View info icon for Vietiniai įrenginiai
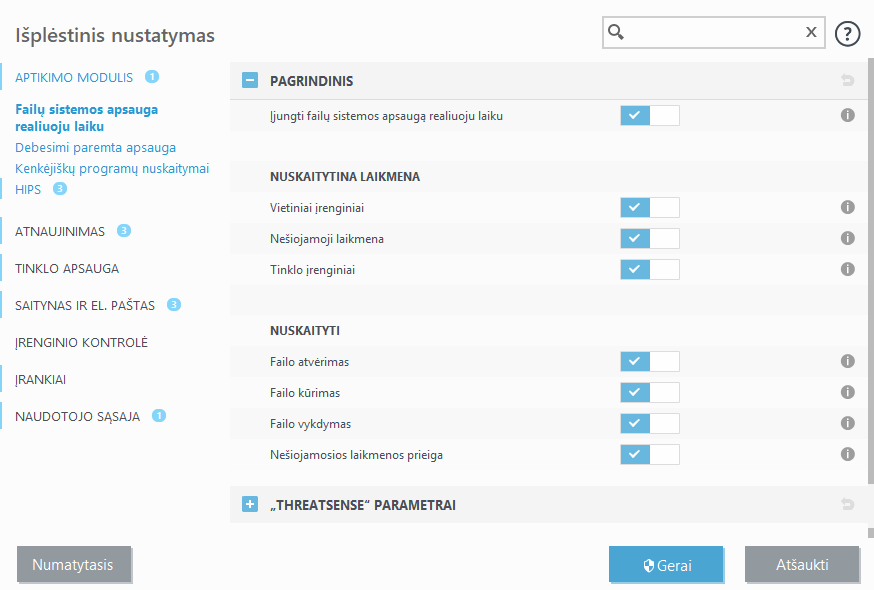Screen dimensions: 874x590 tap(848, 208)
